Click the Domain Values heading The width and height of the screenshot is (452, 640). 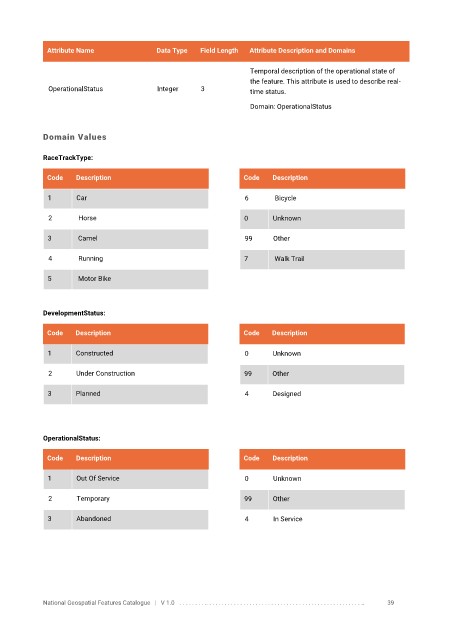75,137
